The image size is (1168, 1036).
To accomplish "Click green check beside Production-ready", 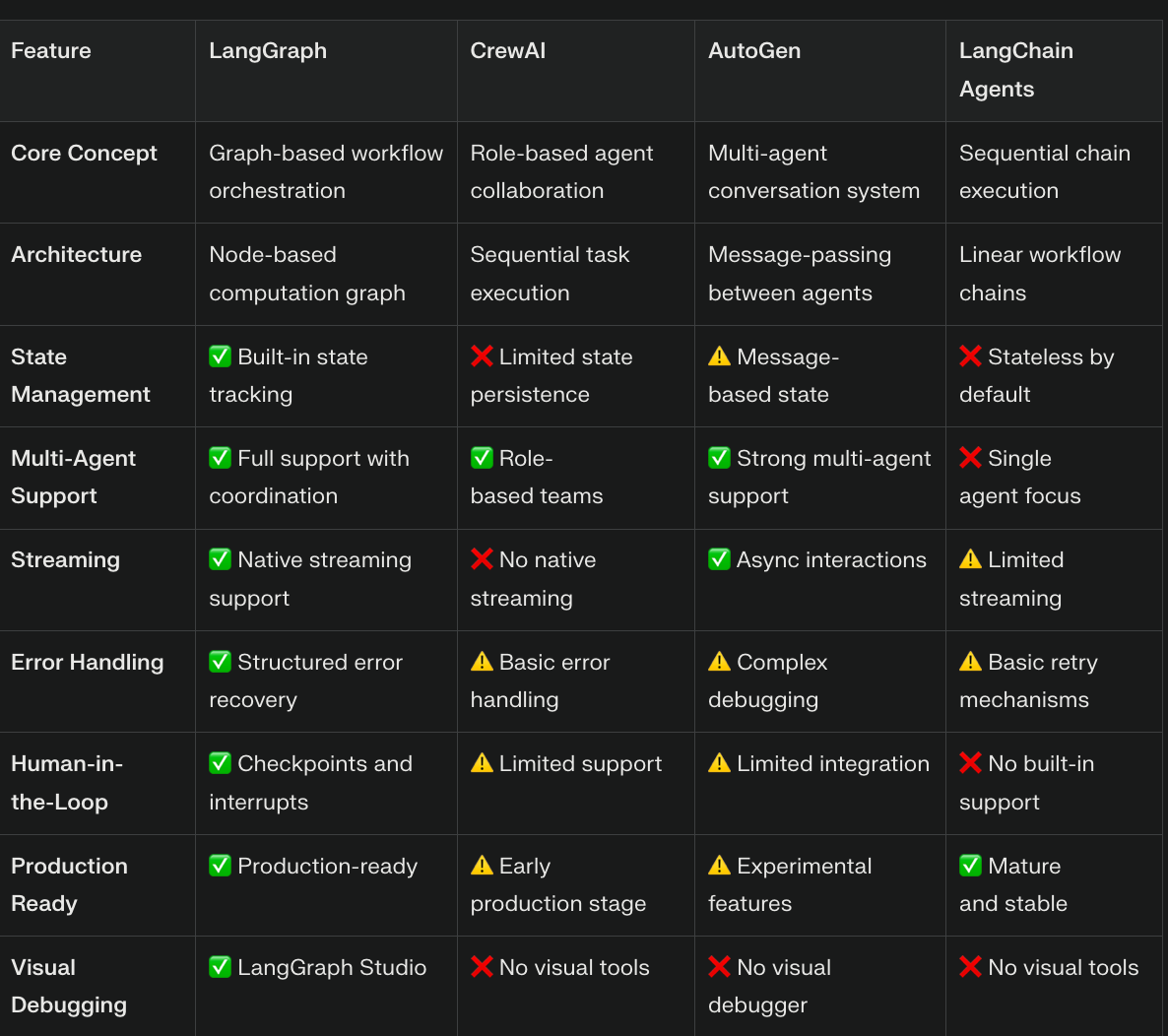I will pyautogui.click(x=220, y=866).
